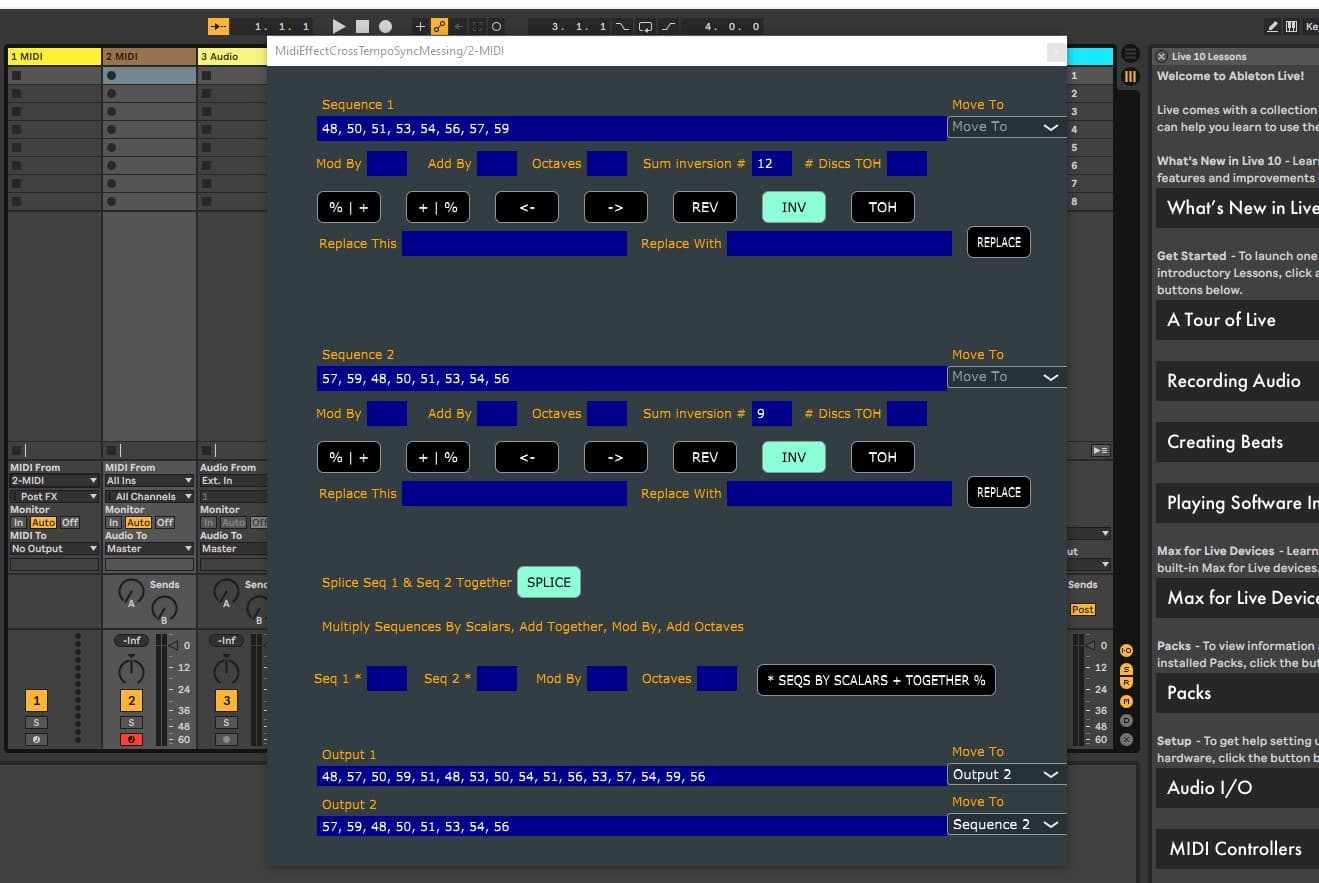Toggle the Returns section with the R icon
Image resolution: width=1319 pixels, height=883 pixels.
1128,683
